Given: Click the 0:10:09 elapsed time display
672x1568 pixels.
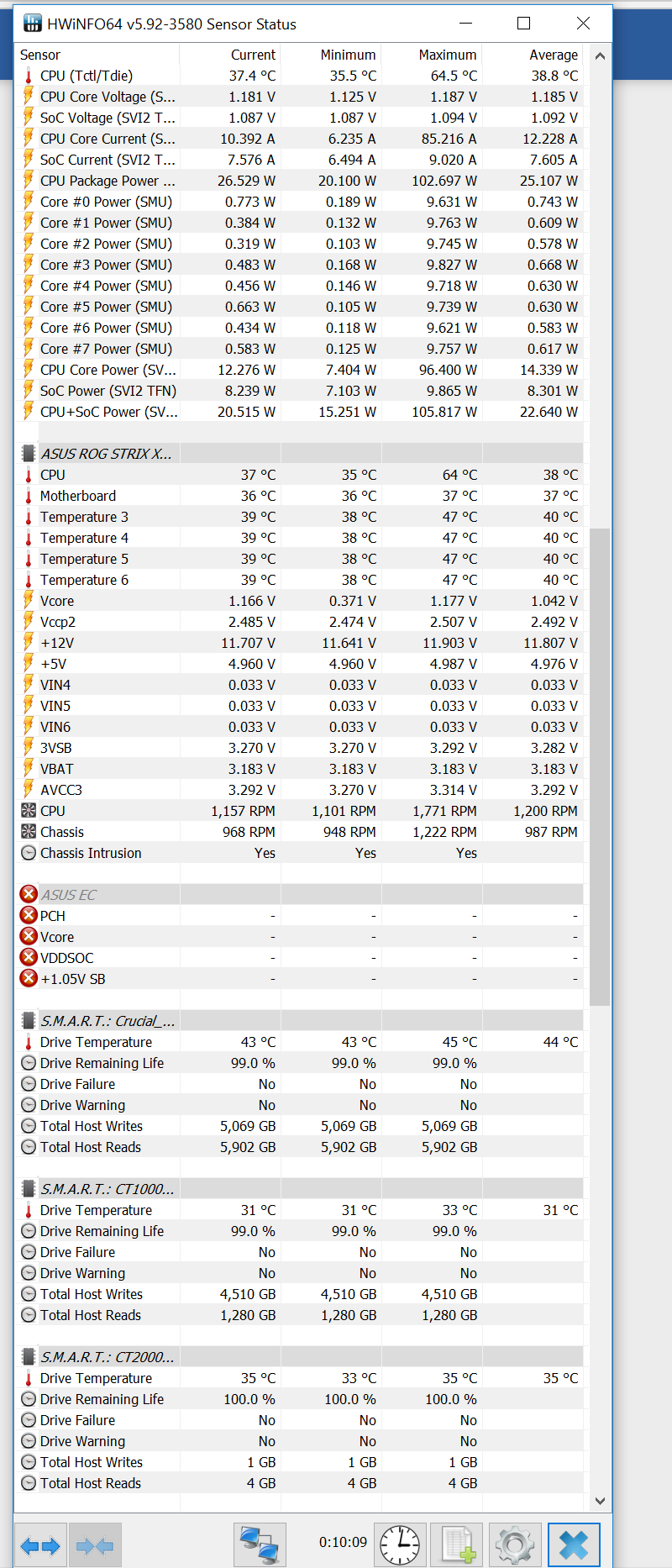Looking at the screenshot, I should (343, 1543).
